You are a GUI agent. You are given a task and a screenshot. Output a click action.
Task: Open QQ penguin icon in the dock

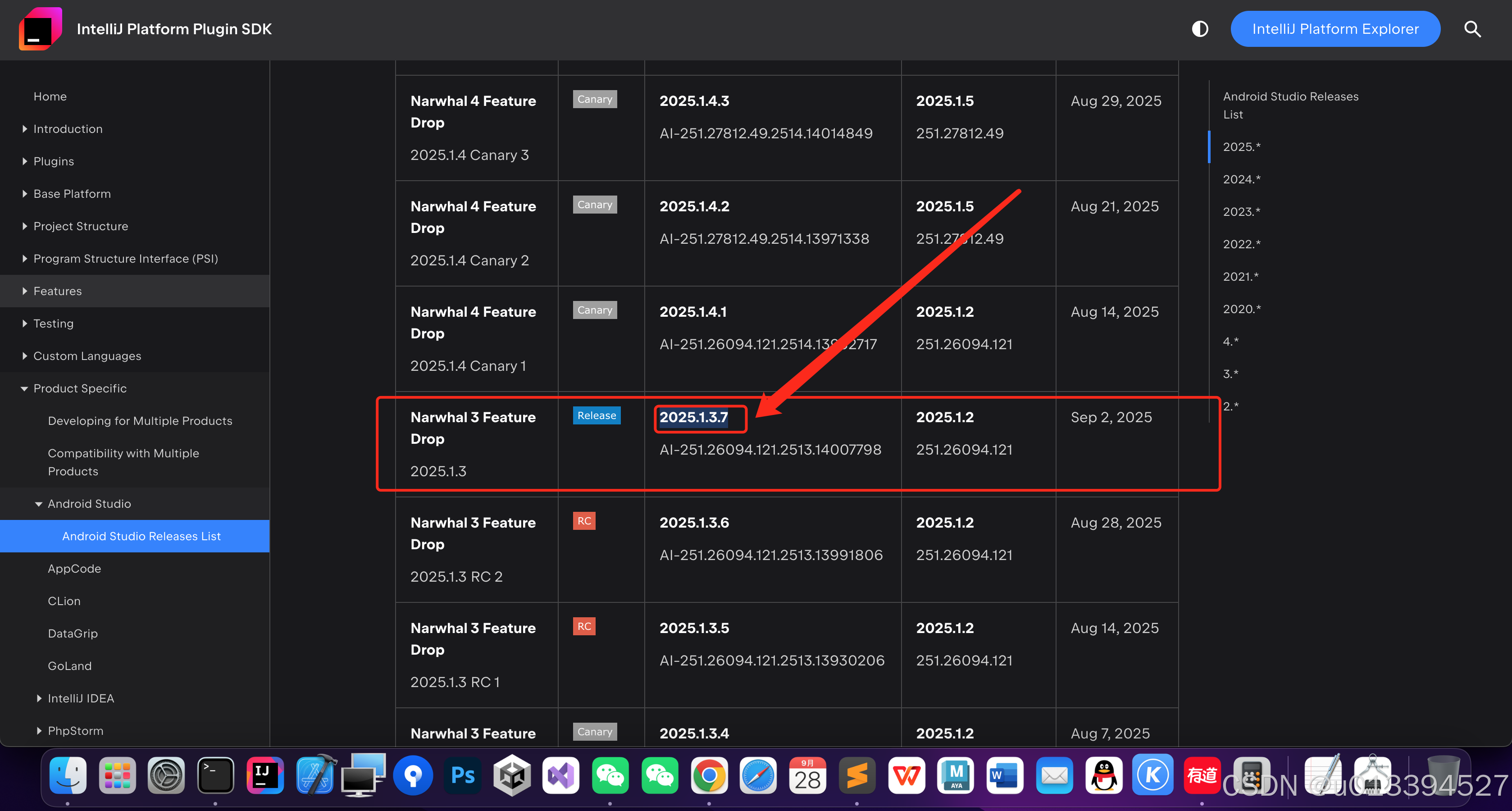click(x=1103, y=775)
